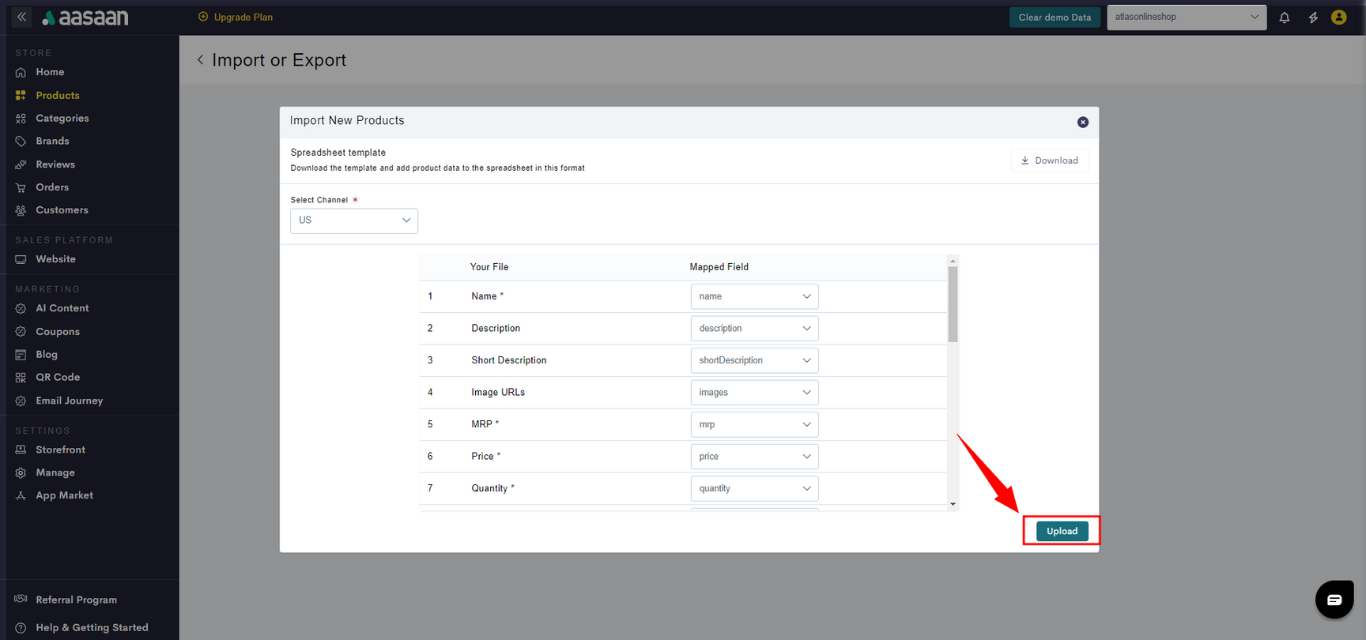This screenshot has height=640, width=1366.
Task: Collapse the sidebar with double-chevron icon
Action: click(x=21, y=17)
